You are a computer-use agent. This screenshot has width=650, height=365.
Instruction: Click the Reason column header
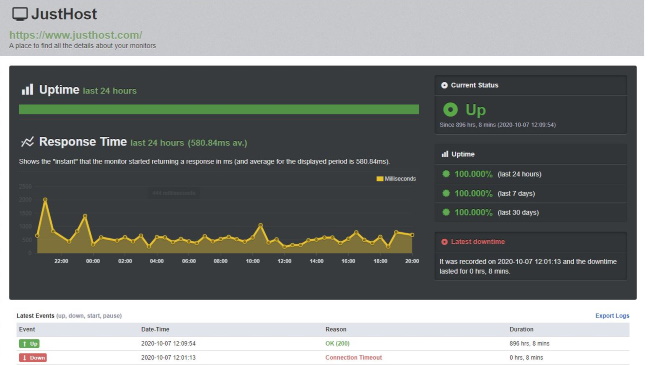click(x=336, y=329)
